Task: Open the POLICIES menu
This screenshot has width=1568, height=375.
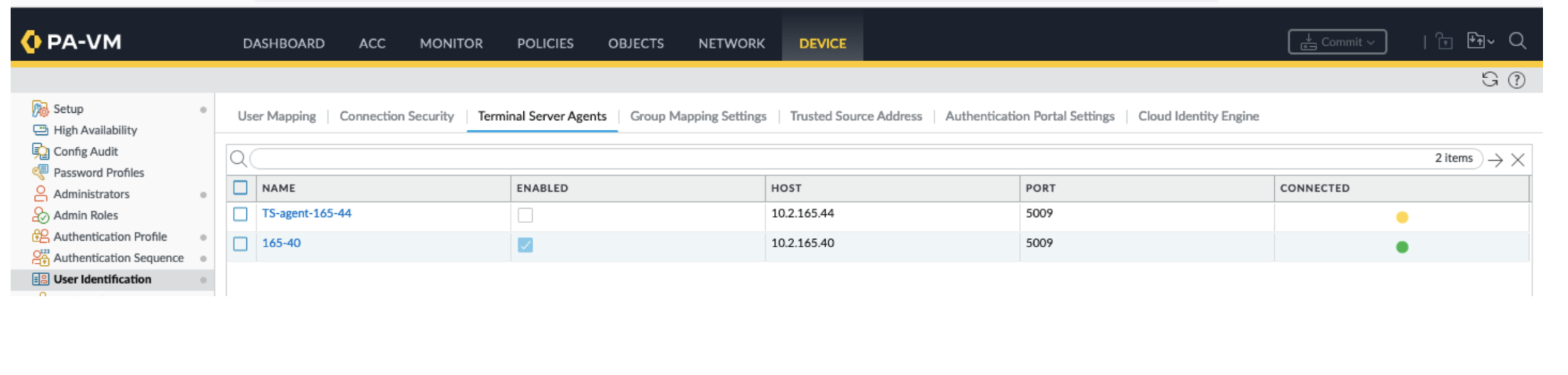Action: pyautogui.click(x=545, y=43)
